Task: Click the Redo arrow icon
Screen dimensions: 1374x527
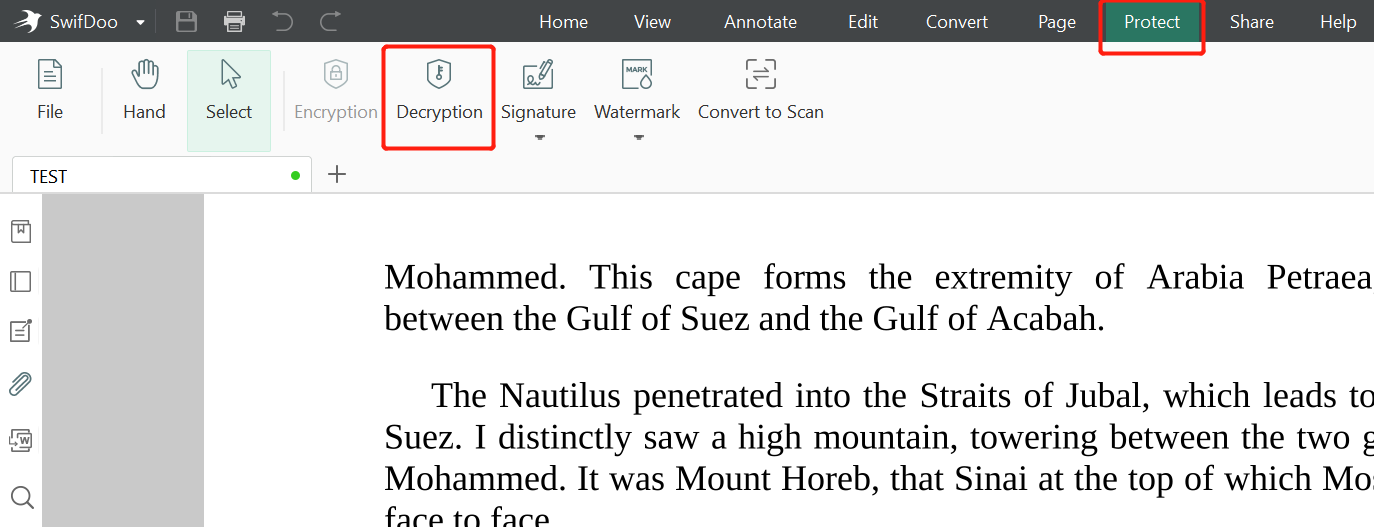Action: pos(330,21)
